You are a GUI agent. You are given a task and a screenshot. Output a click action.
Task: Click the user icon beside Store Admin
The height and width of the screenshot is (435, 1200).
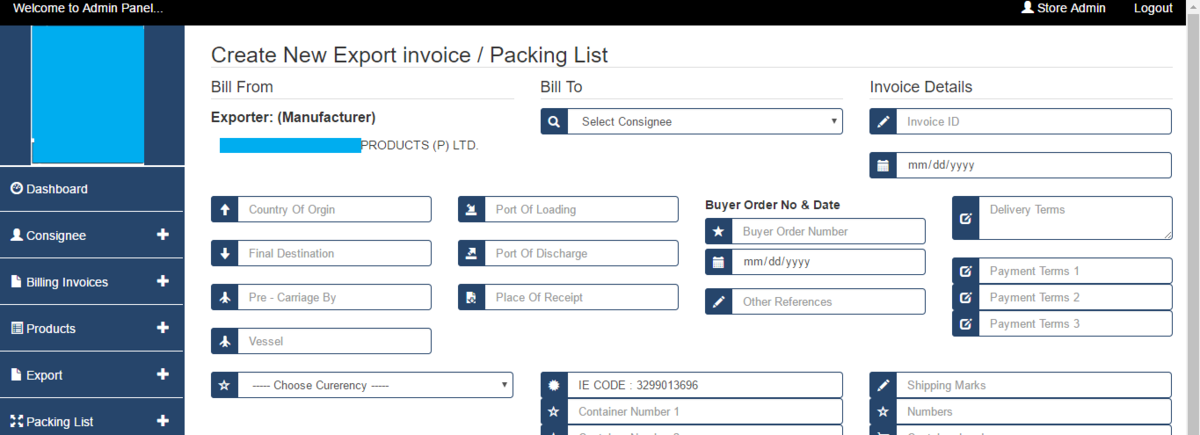pos(1027,8)
